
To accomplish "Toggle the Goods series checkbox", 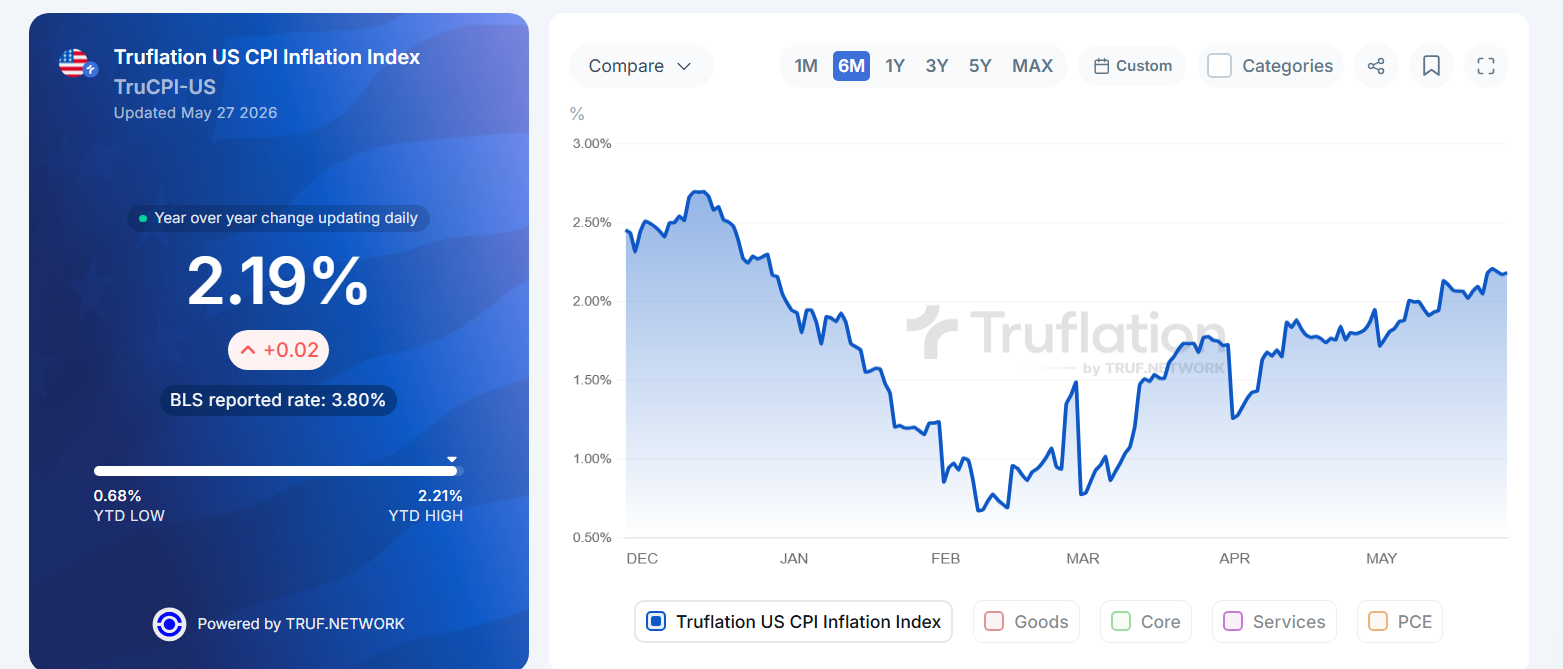I will tap(994, 622).
